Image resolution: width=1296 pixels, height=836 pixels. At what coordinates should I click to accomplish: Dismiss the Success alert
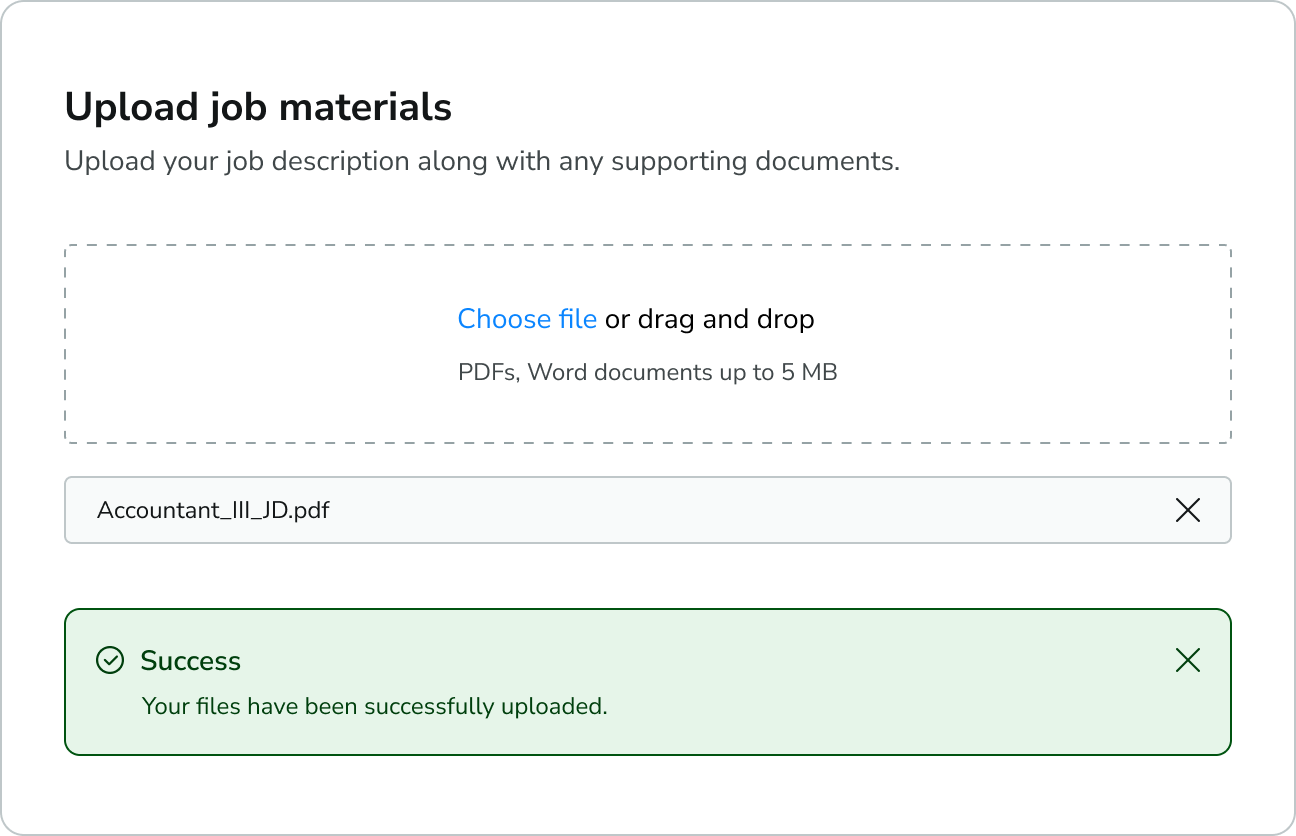point(1187,660)
